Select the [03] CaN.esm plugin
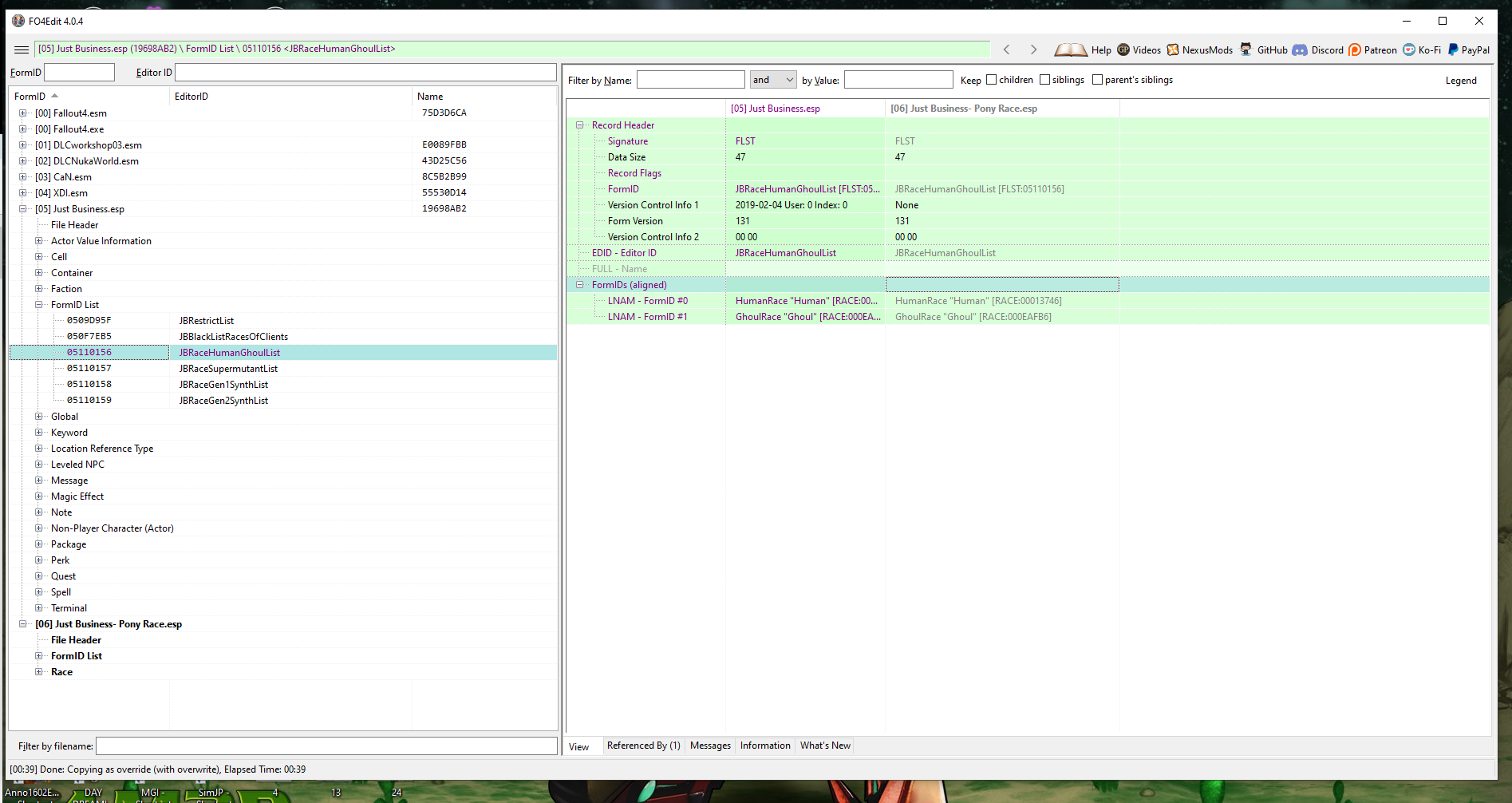Screen dimensions: 1512x803 point(63,177)
